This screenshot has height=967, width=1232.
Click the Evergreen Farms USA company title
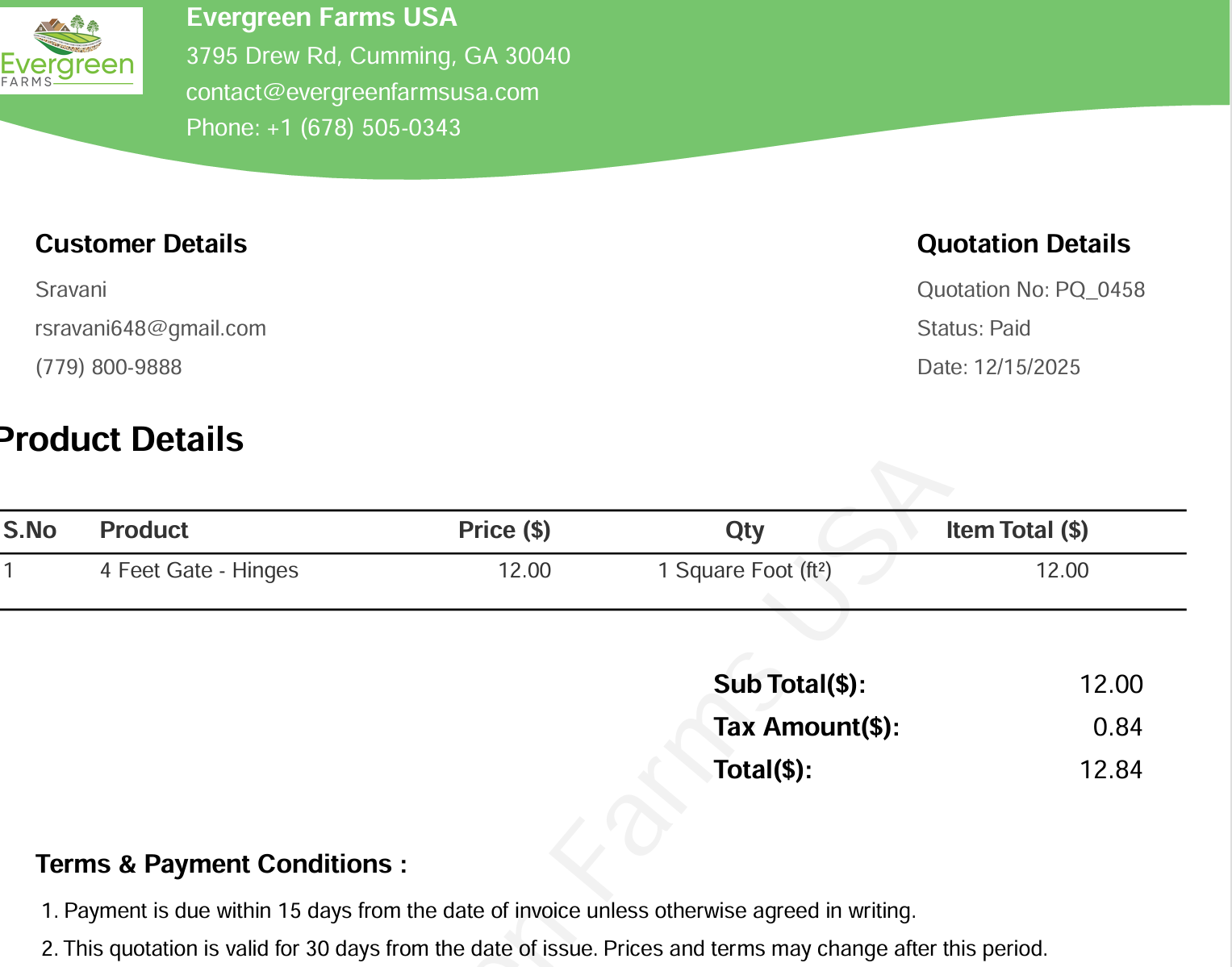321,17
